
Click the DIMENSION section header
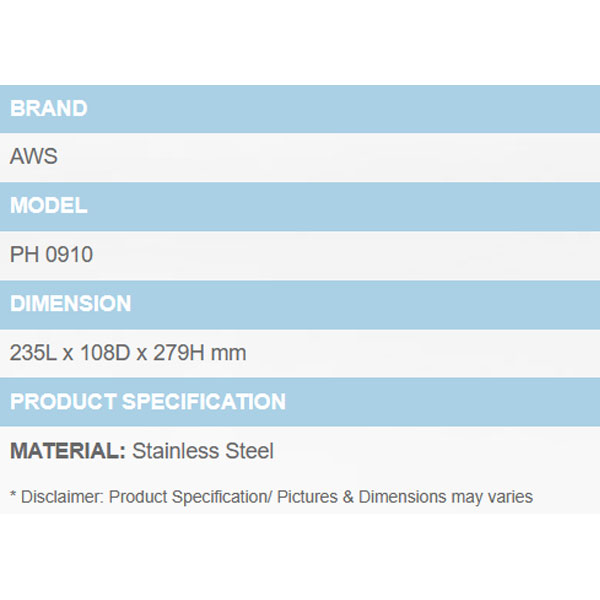point(71,304)
